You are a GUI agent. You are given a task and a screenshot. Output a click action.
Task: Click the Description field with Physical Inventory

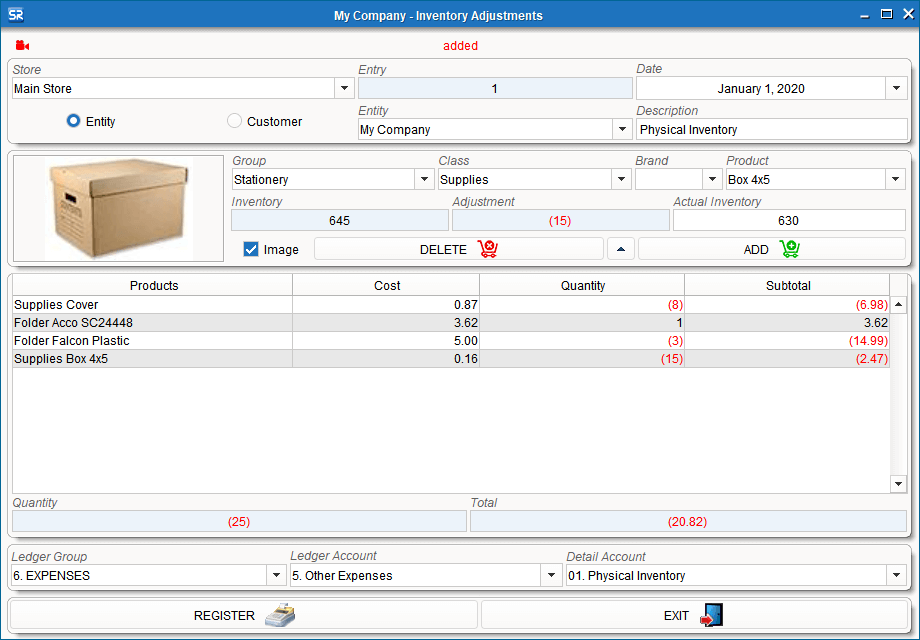[x=772, y=130]
